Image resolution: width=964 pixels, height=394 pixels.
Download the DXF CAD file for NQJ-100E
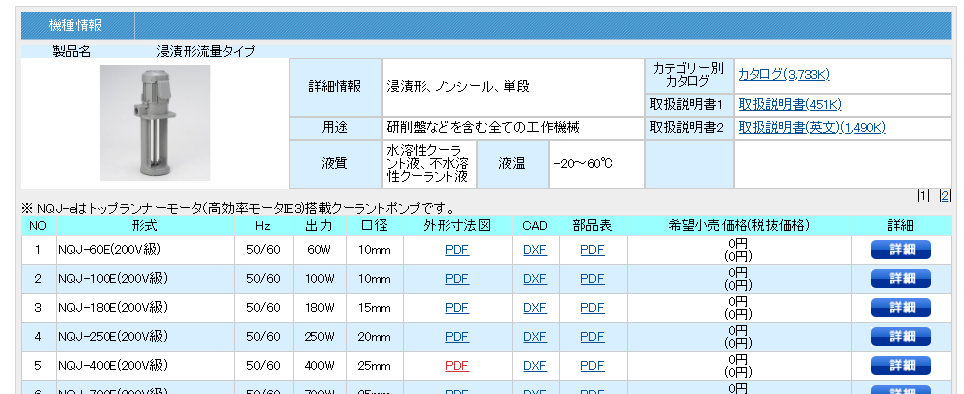pyautogui.click(x=535, y=278)
